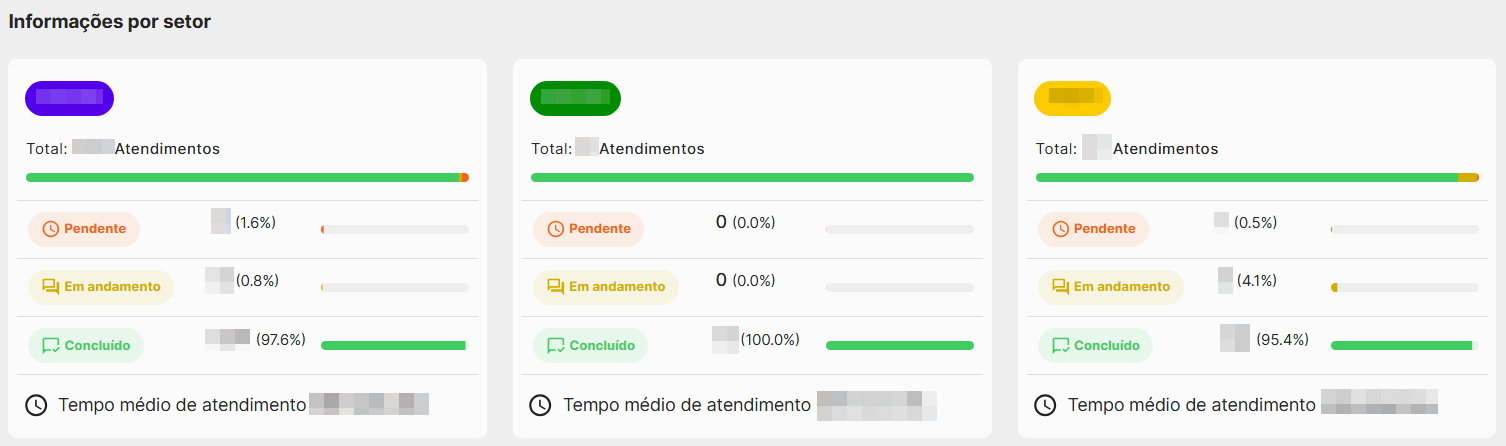This screenshot has width=1506, height=446.
Task: Click Em andamento chat icon in purple sector card
Action: (x=52, y=287)
